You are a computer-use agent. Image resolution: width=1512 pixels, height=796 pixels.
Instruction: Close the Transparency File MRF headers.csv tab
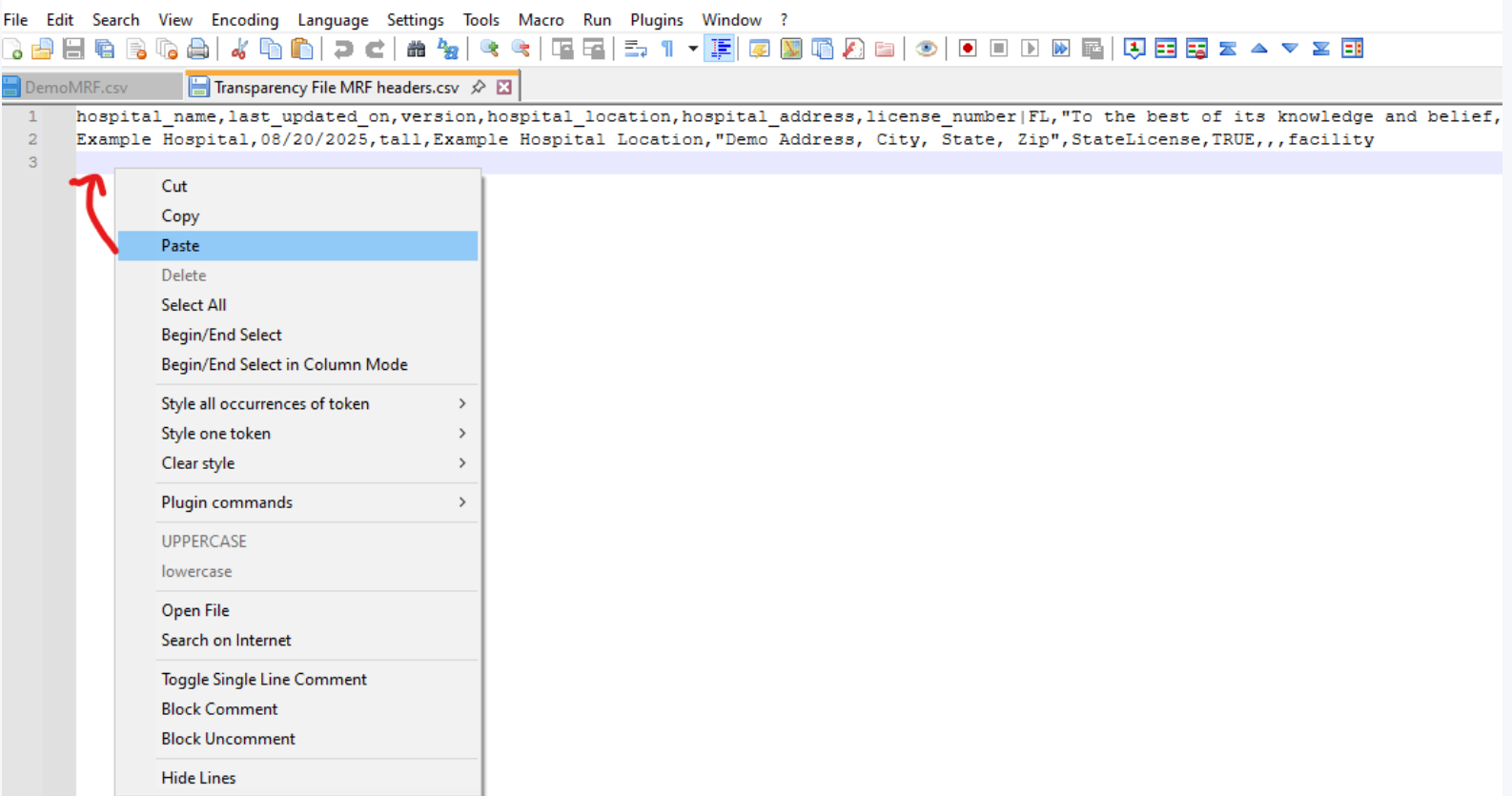point(504,87)
